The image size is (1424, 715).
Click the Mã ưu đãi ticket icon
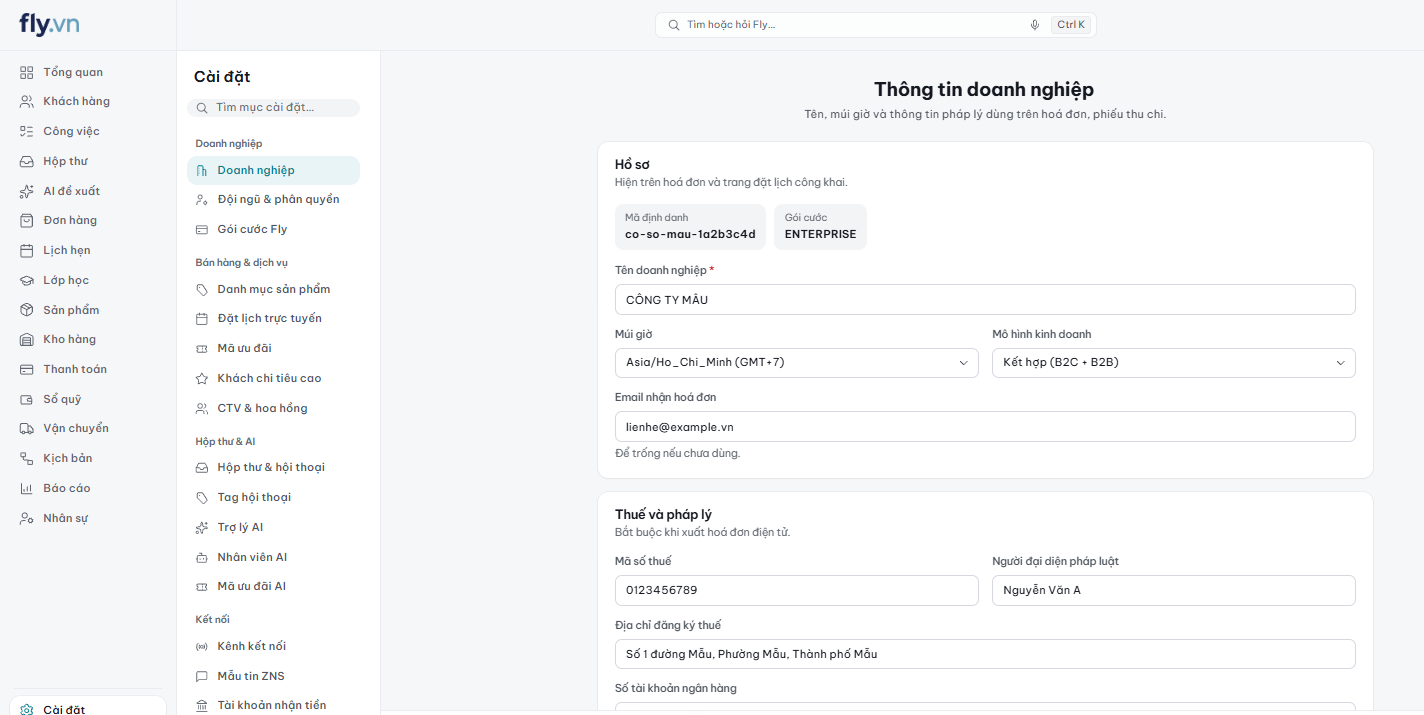202,348
